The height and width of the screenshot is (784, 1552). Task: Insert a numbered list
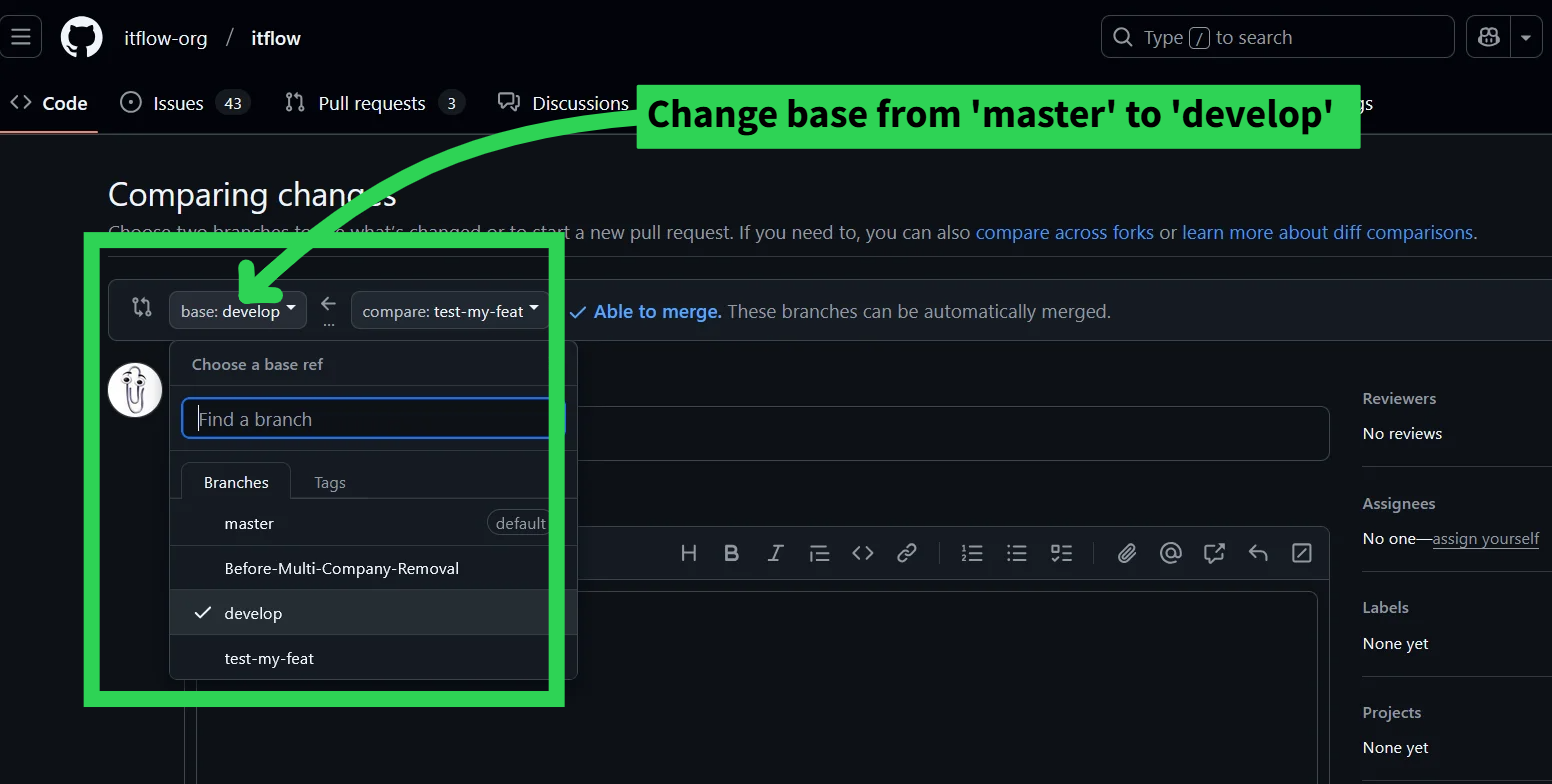pos(972,553)
